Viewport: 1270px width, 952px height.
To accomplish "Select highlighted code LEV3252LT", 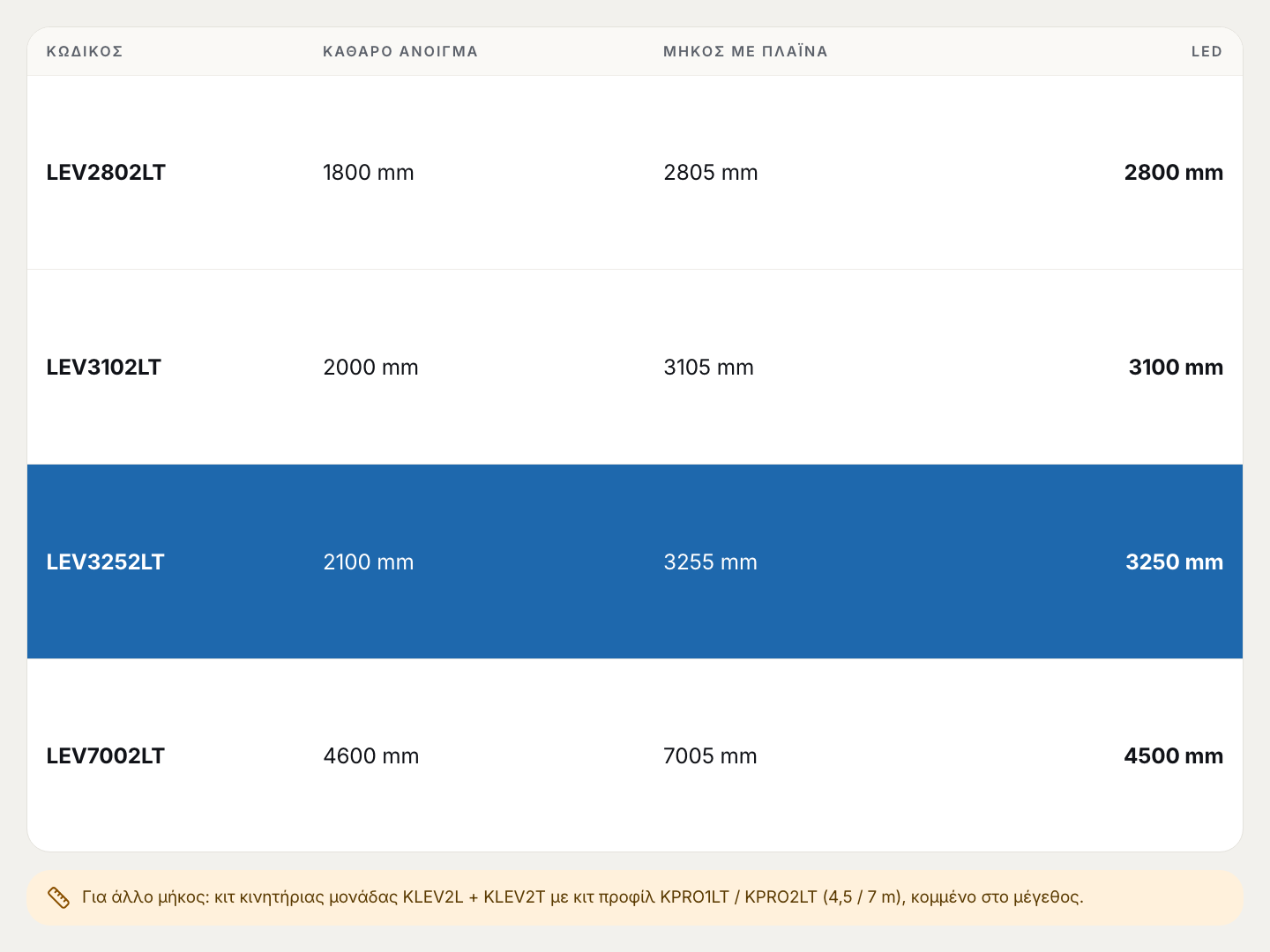I will click(105, 562).
